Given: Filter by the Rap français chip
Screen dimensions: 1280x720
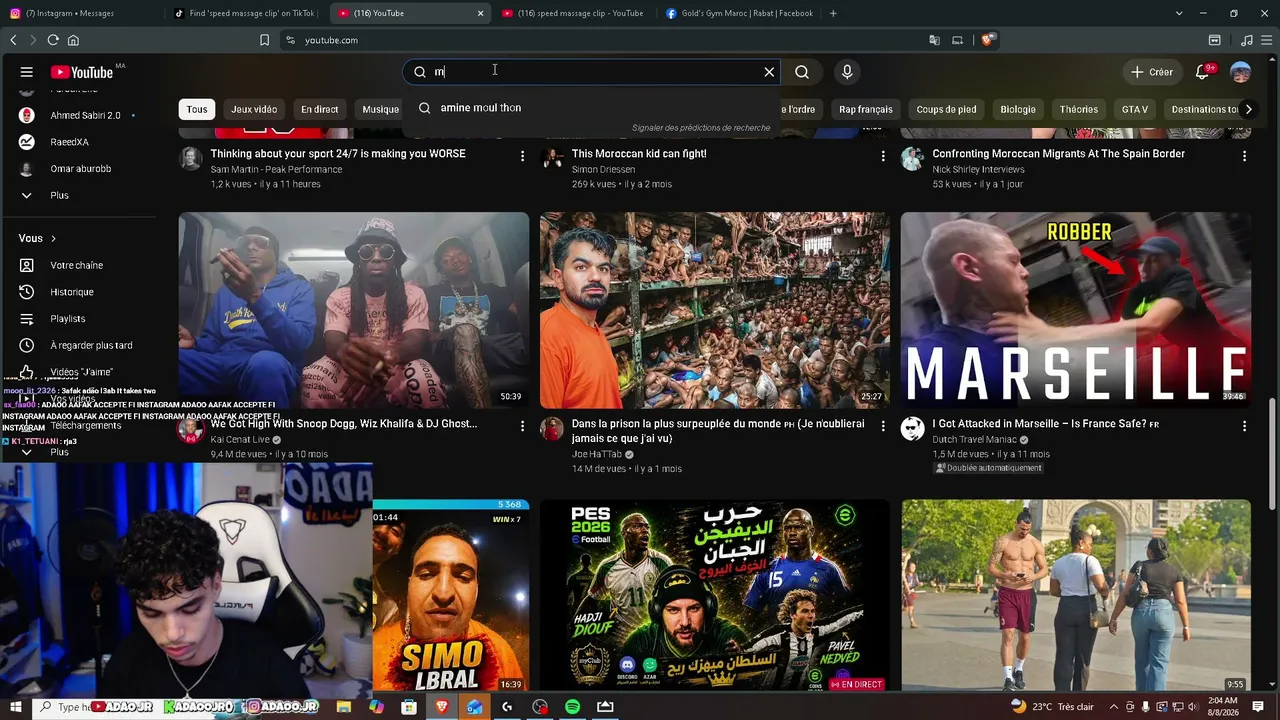Looking at the screenshot, I should coord(866,109).
